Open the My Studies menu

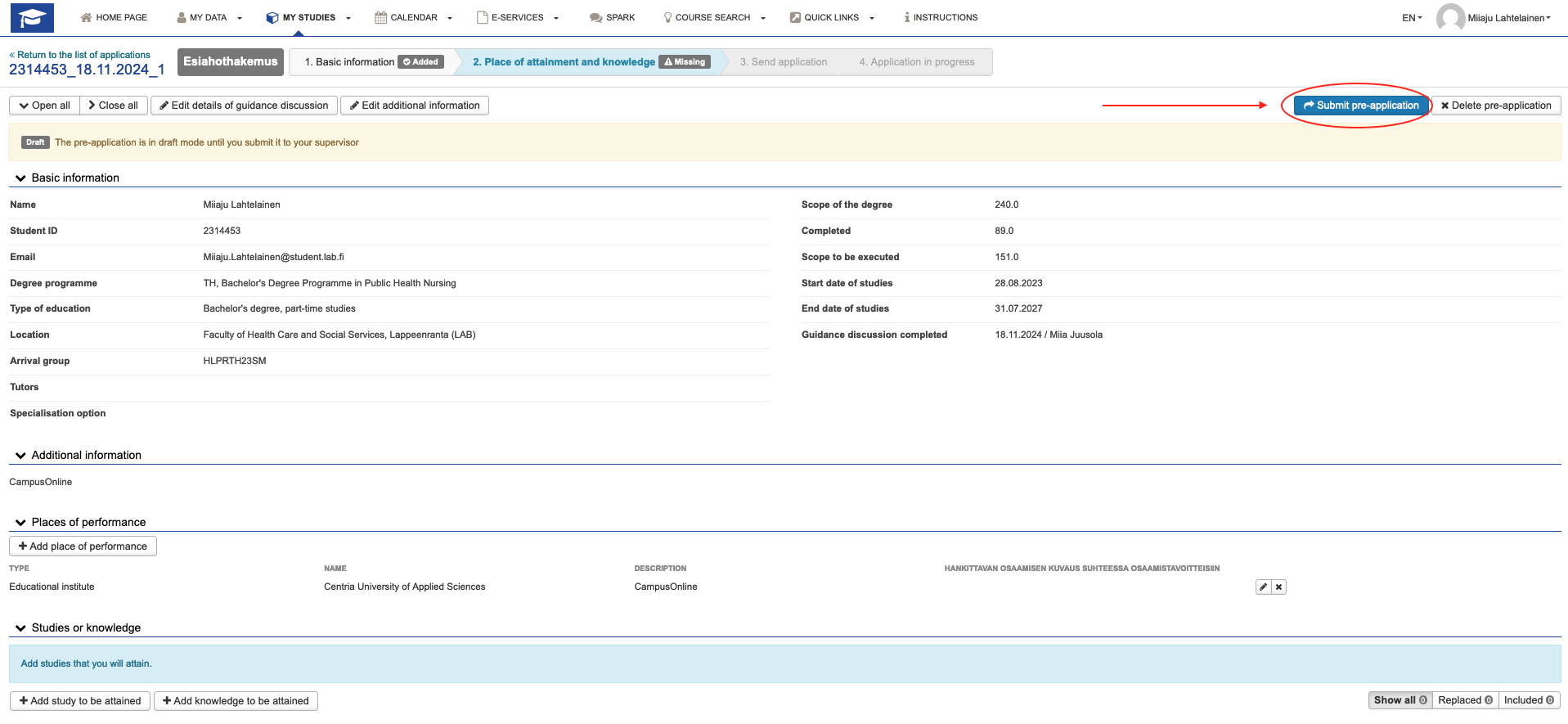tap(308, 17)
